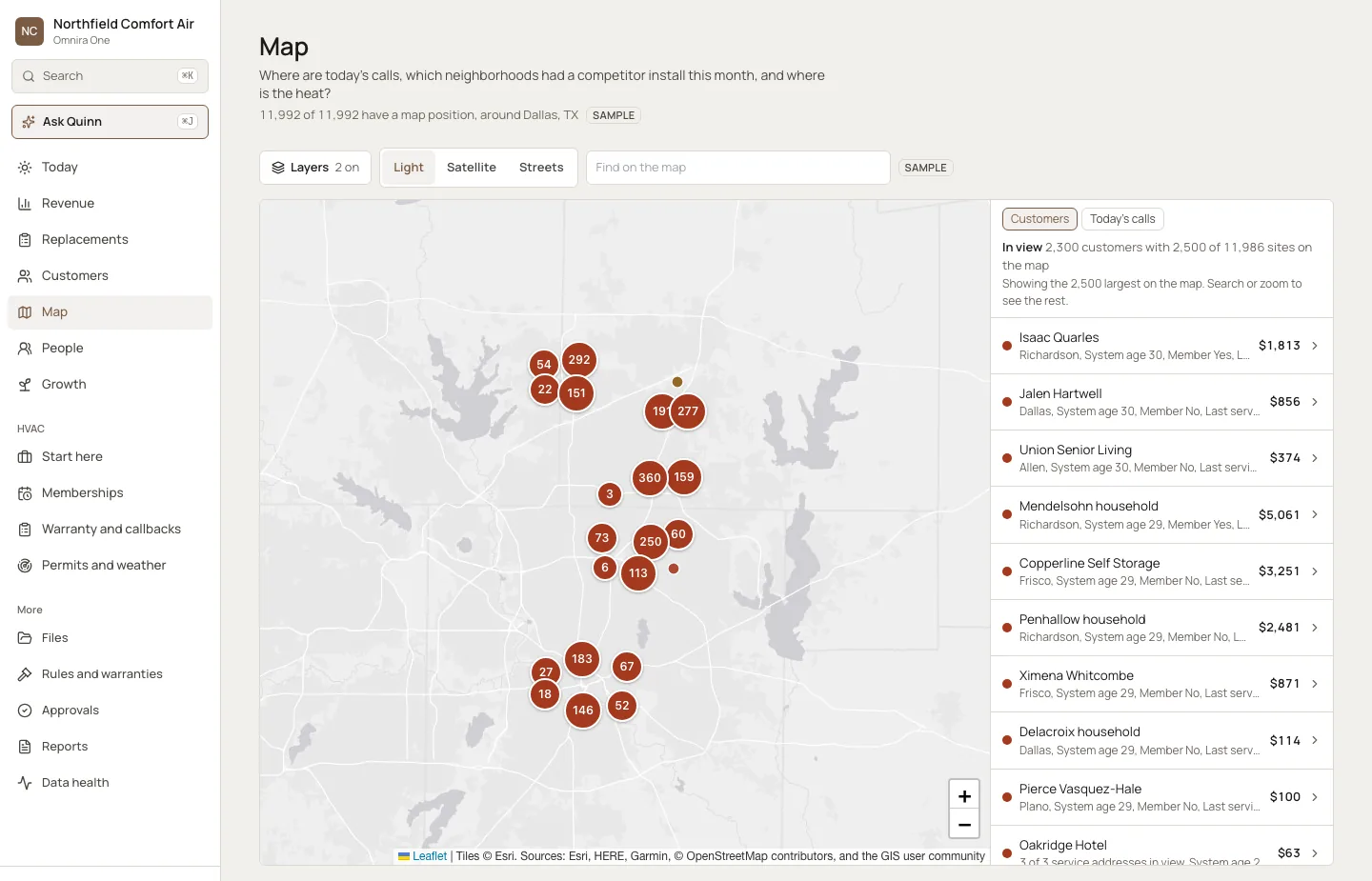Click the Customers people icon

tap(25, 276)
